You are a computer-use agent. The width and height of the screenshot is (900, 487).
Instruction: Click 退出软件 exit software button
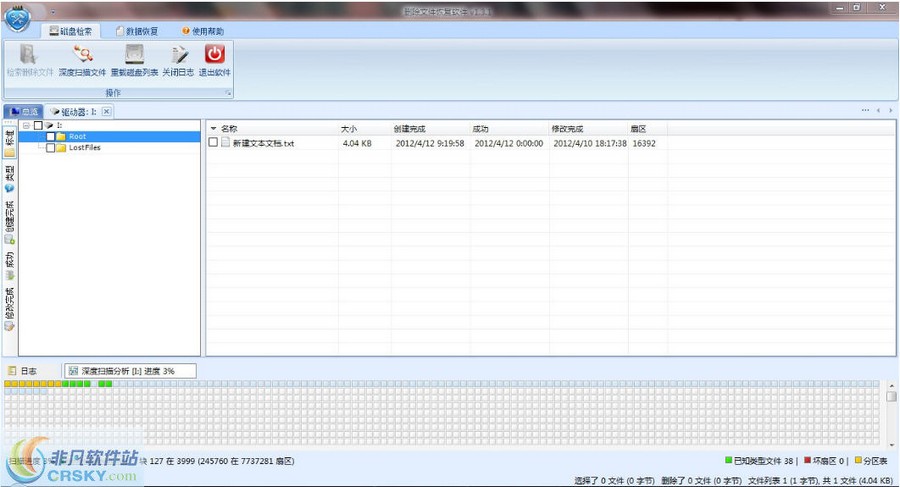click(x=215, y=60)
